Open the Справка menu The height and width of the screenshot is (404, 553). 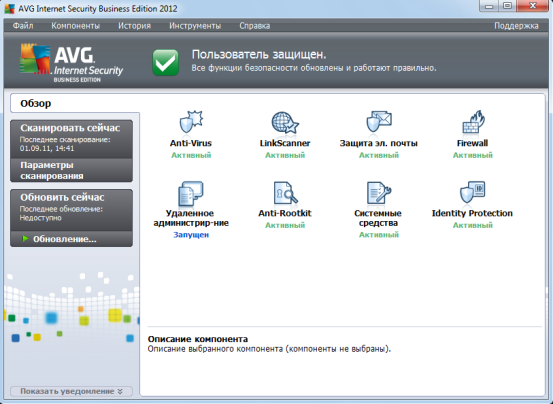pyautogui.click(x=255, y=26)
